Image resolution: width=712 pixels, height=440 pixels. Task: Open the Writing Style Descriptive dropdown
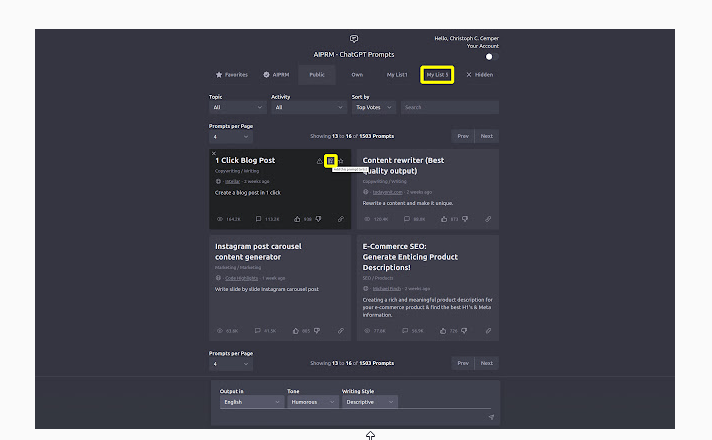(369, 402)
